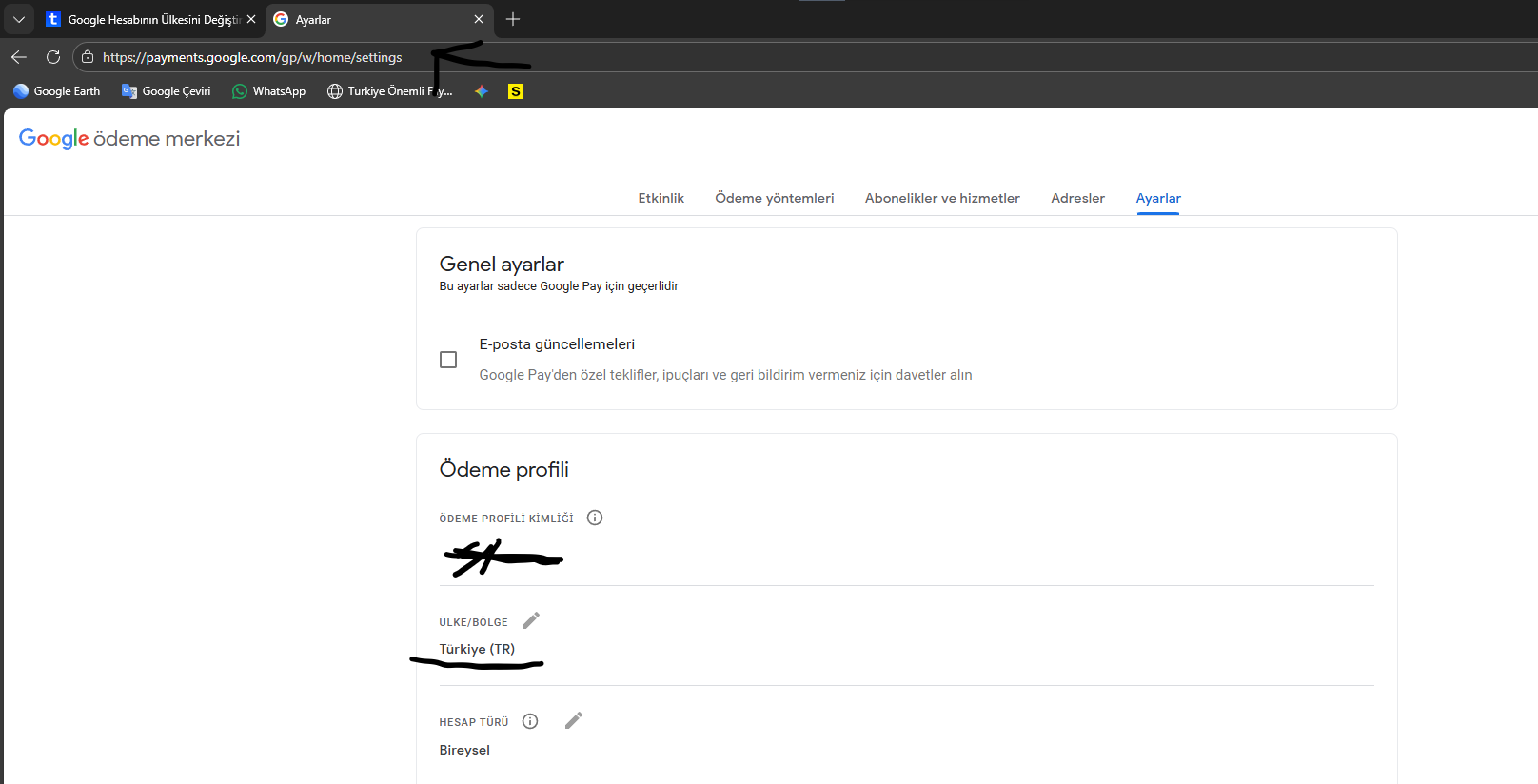This screenshot has height=784, width=1538.
Task: Open the yellow S bookmark
Action: tap(516, 91)
